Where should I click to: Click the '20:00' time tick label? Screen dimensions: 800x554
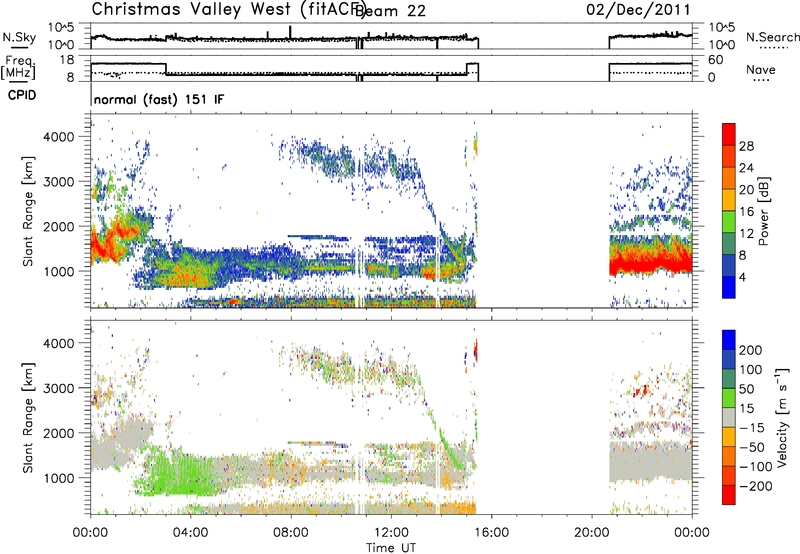(592, 533)
